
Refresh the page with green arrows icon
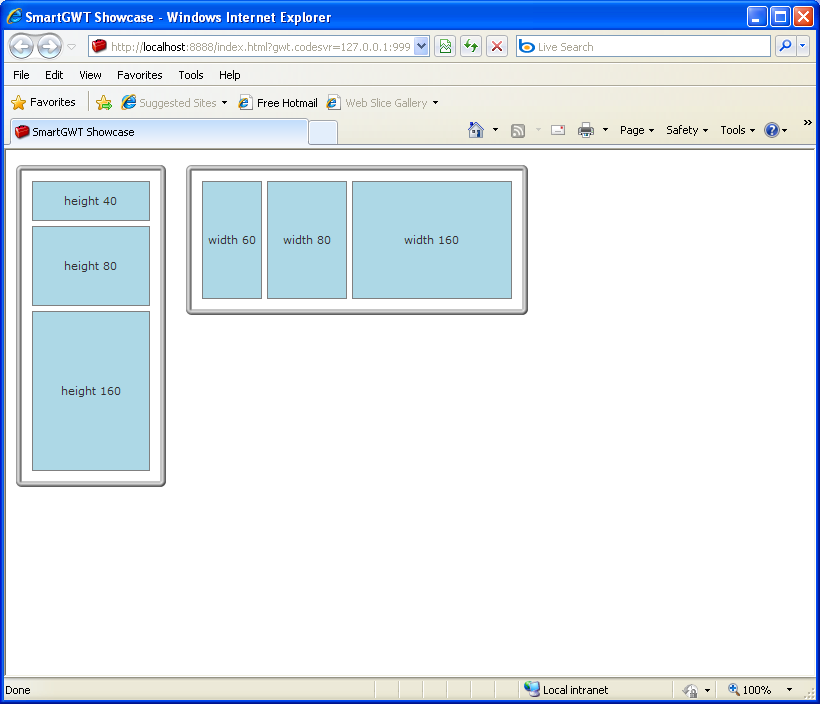(471, 47)
